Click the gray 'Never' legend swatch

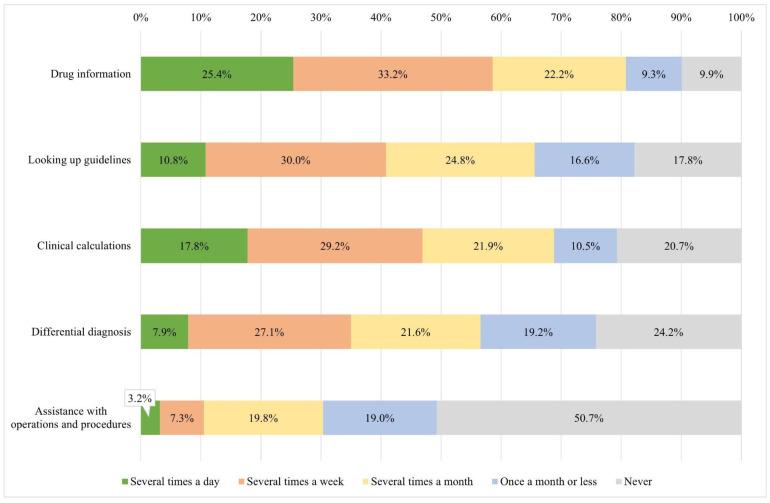point(618,482)
